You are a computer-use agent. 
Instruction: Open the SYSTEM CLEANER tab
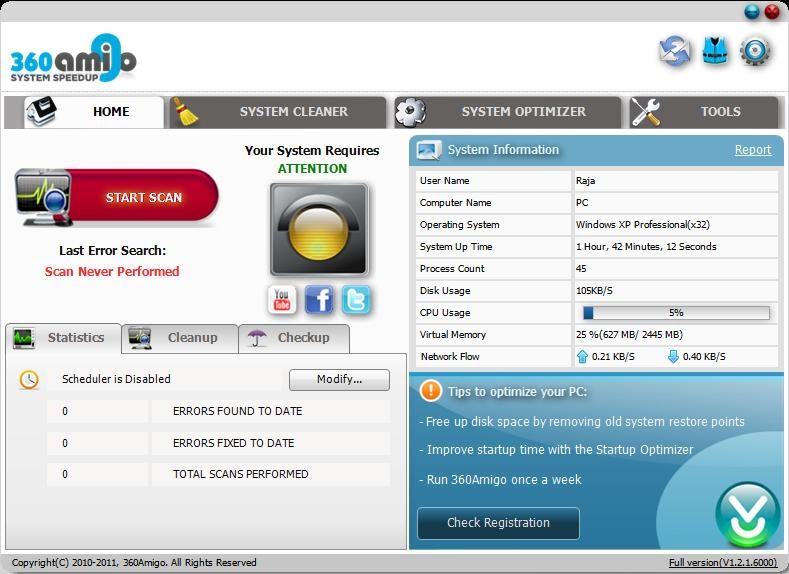click(x=278, y=112)
